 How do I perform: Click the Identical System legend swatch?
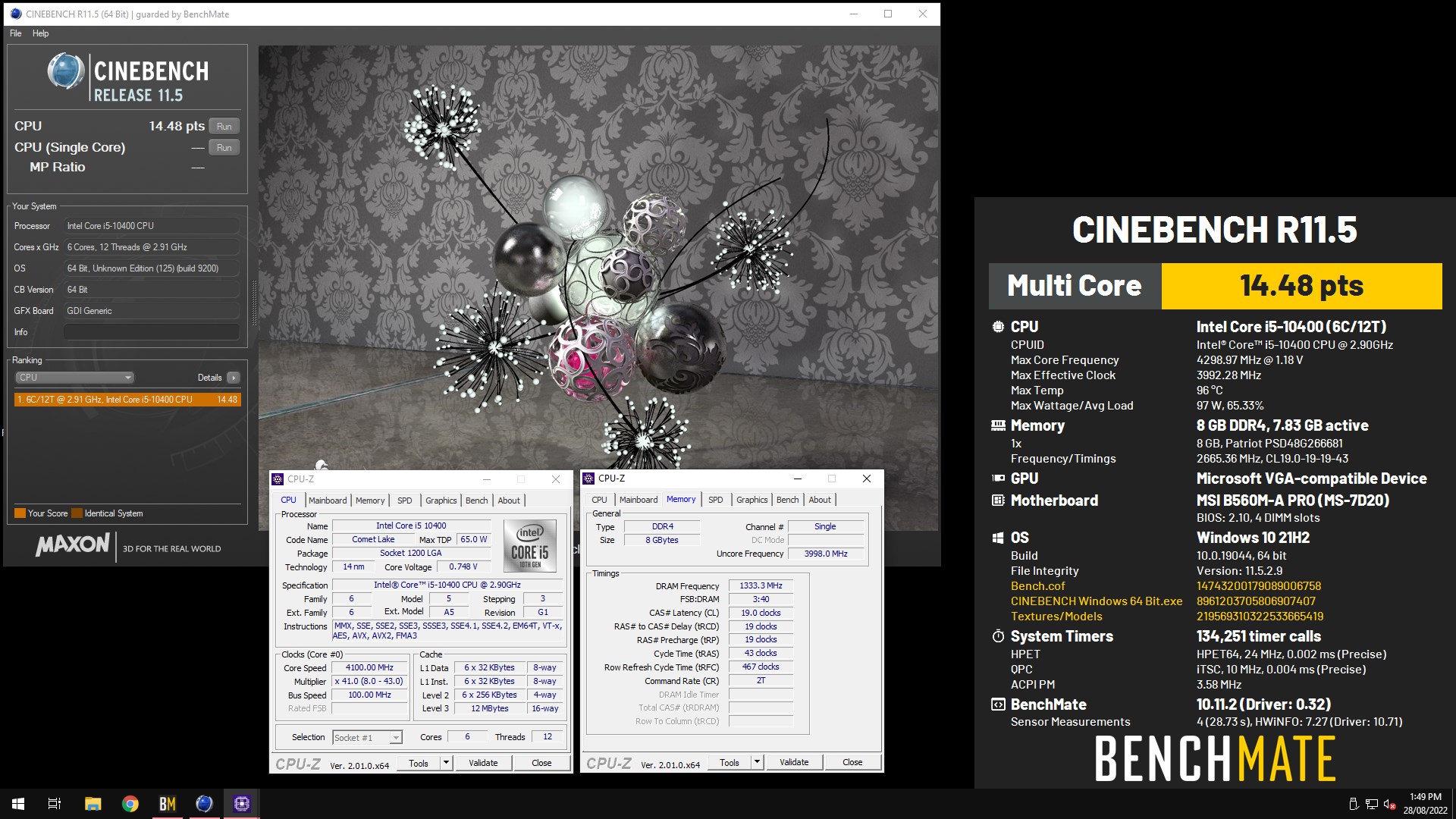(x=77, y=513)
